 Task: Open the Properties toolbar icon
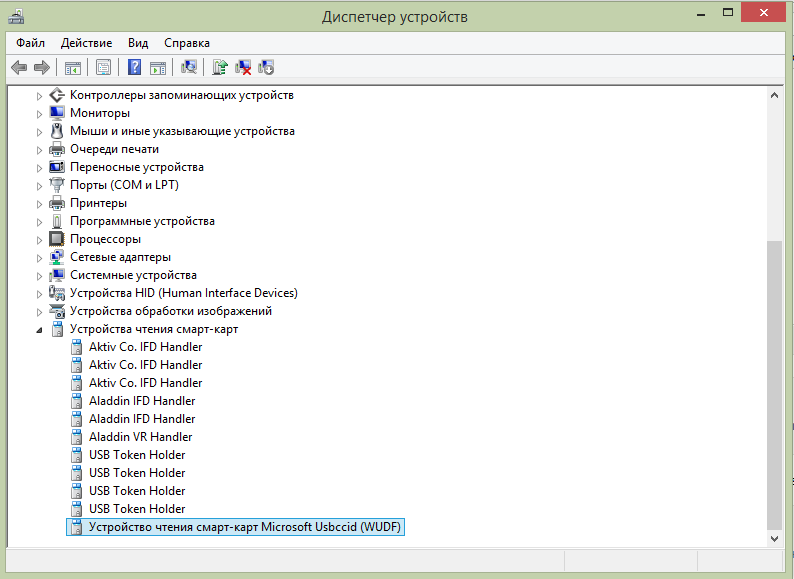click(103, 67)
